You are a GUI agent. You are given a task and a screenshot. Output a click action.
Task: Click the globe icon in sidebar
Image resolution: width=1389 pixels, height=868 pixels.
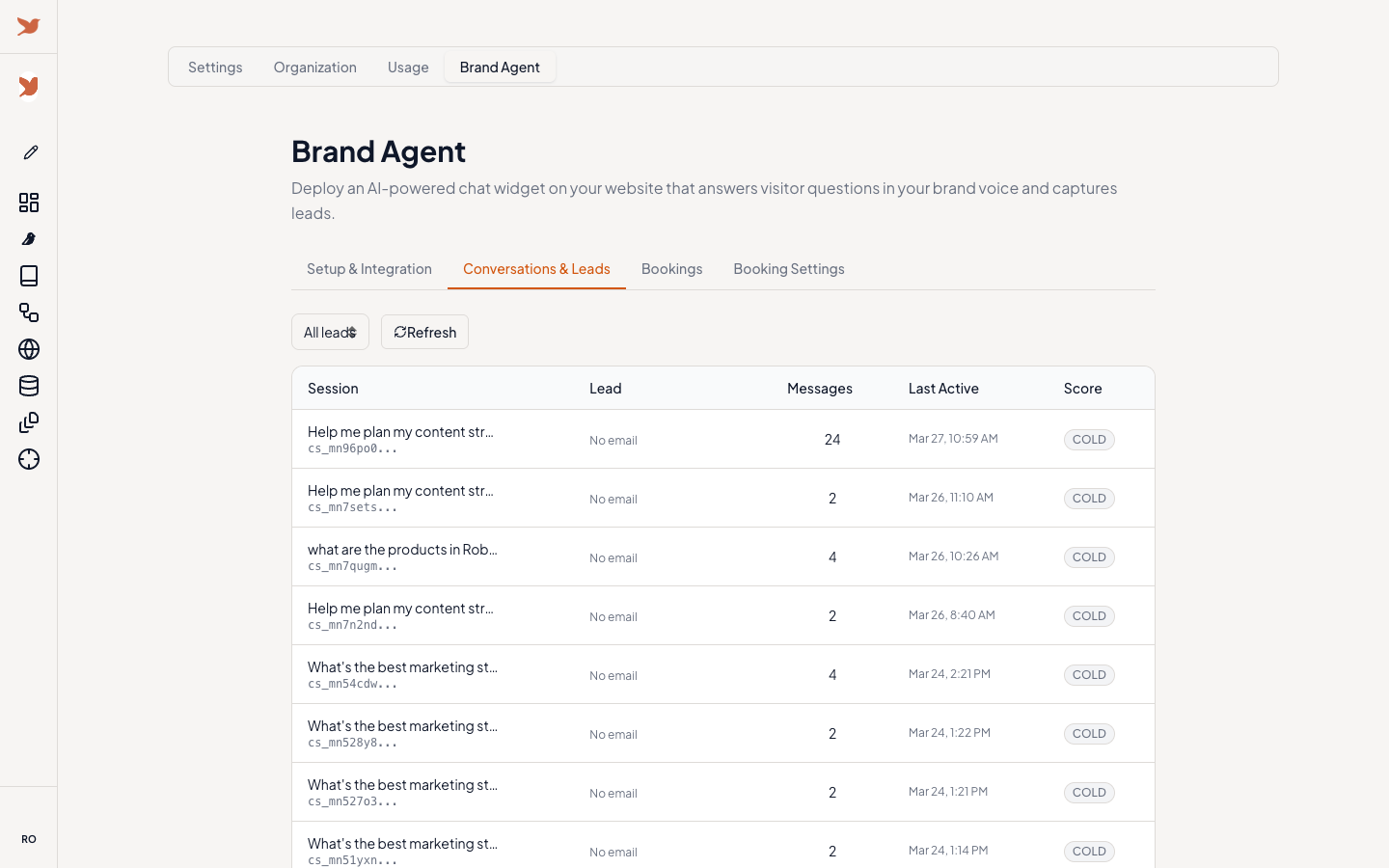[x=29, y=349]
